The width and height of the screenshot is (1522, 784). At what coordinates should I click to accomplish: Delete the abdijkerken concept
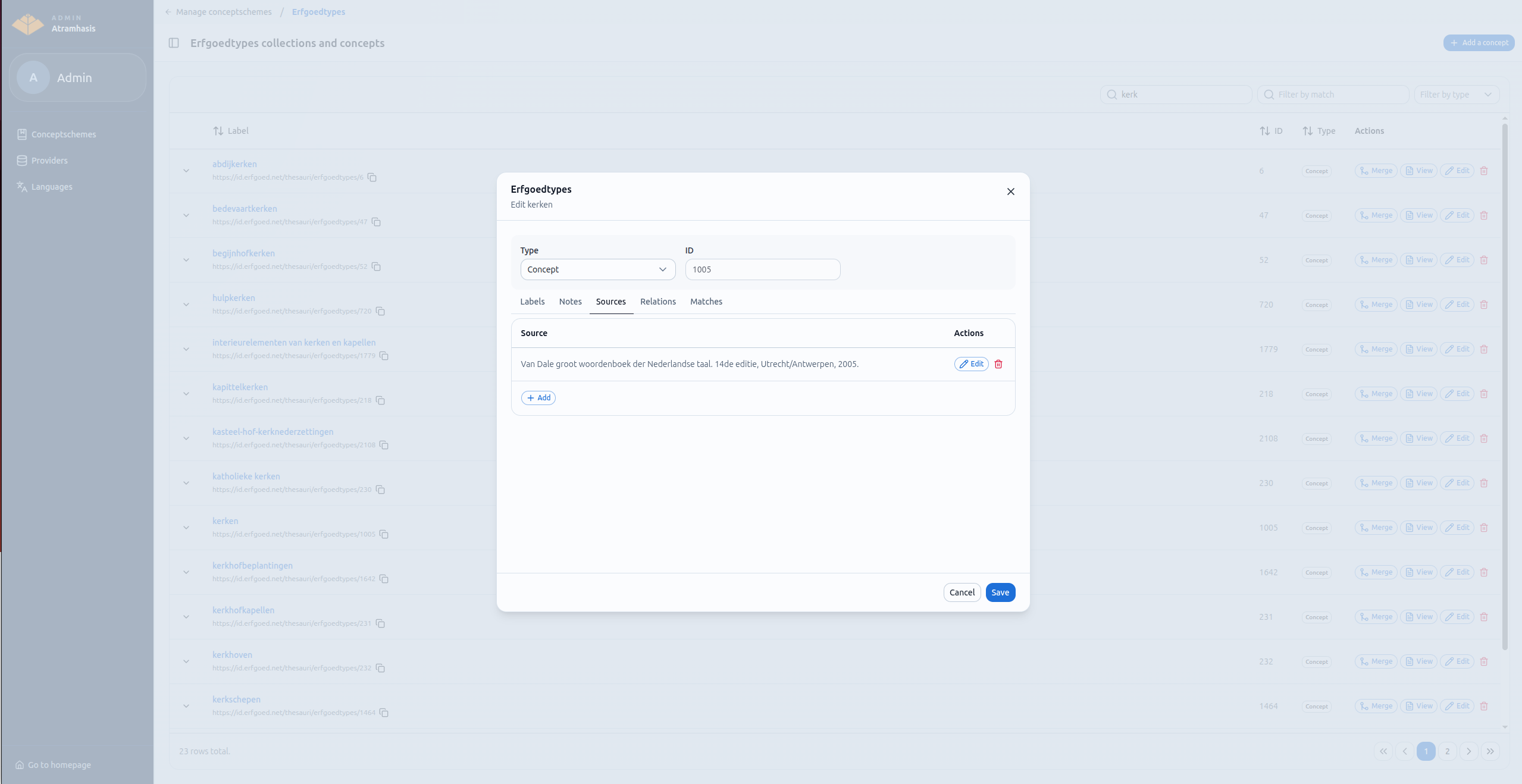1484,171
